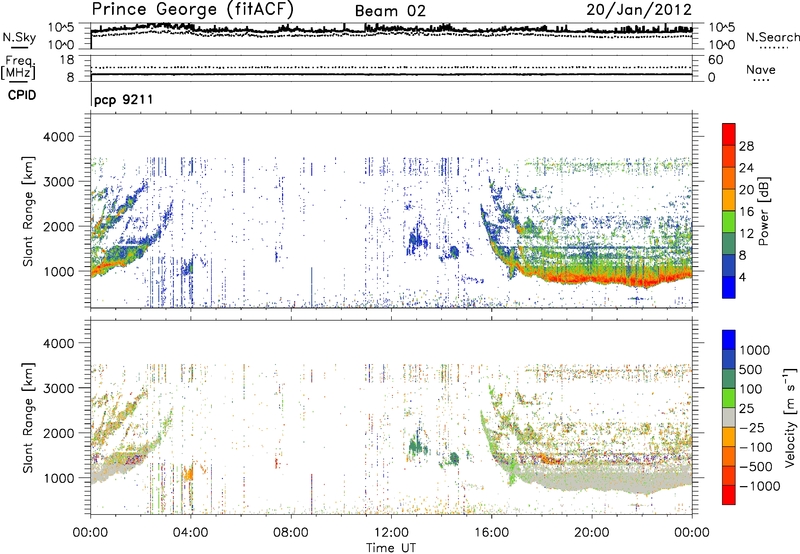Click the '20:00' time axis label
The width and height of the screenshot is (800, 554).
point(591,533)
